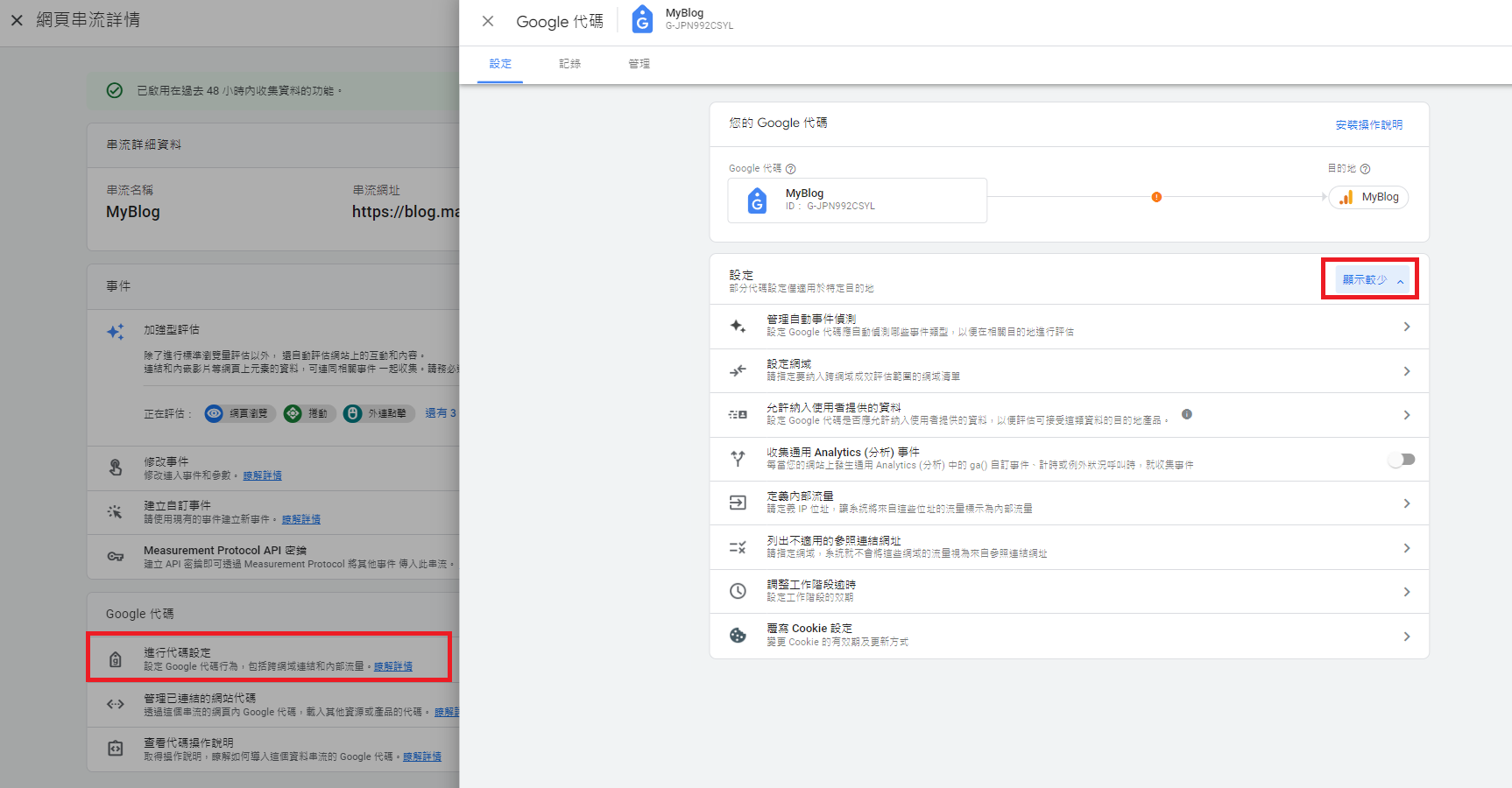Click the merge arrows icon for 設定網域
This screenshot has height=788, width=1512.
(738, 371)
